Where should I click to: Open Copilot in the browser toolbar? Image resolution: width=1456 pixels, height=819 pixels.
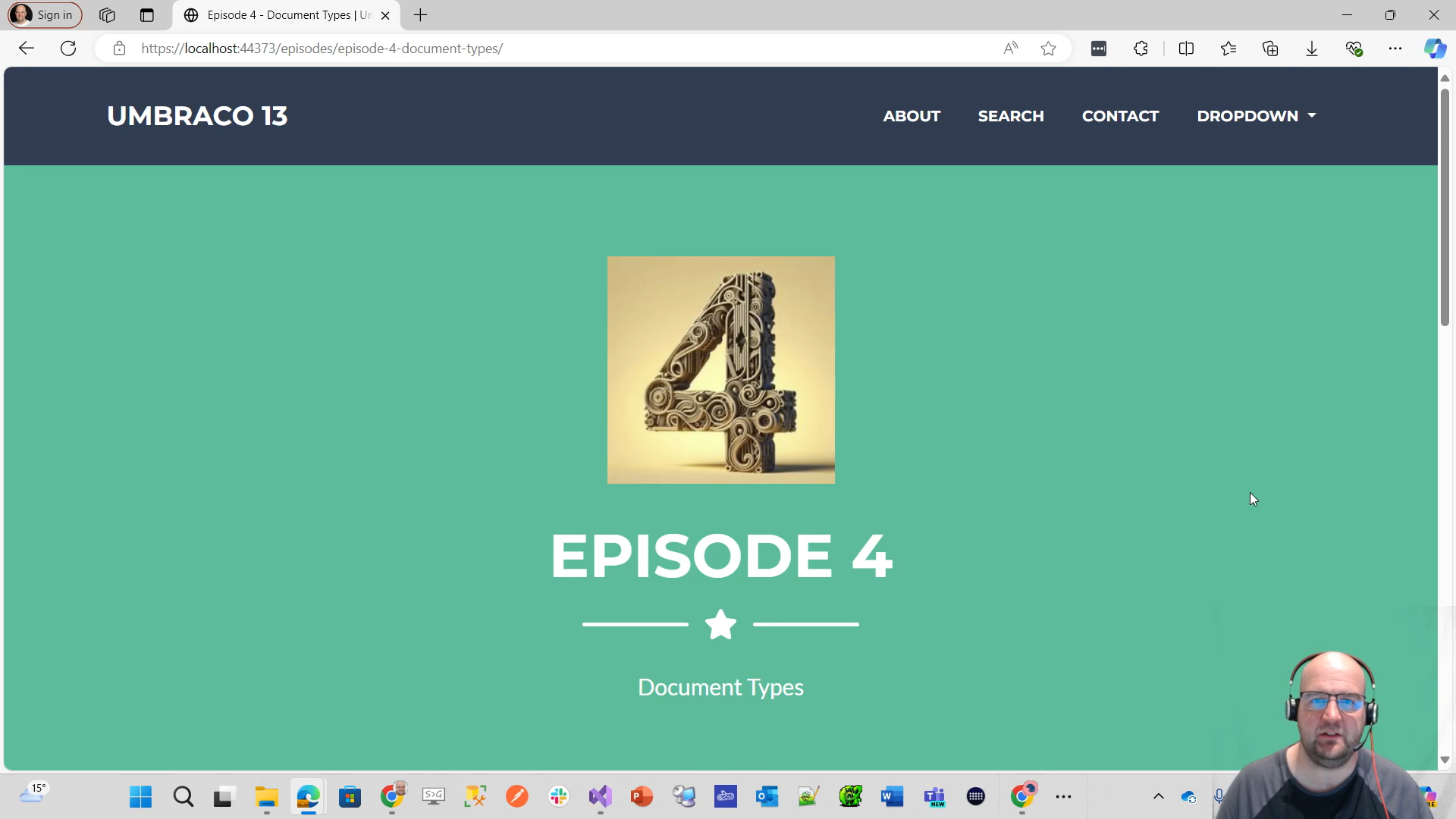click(x=1436, y=48)
